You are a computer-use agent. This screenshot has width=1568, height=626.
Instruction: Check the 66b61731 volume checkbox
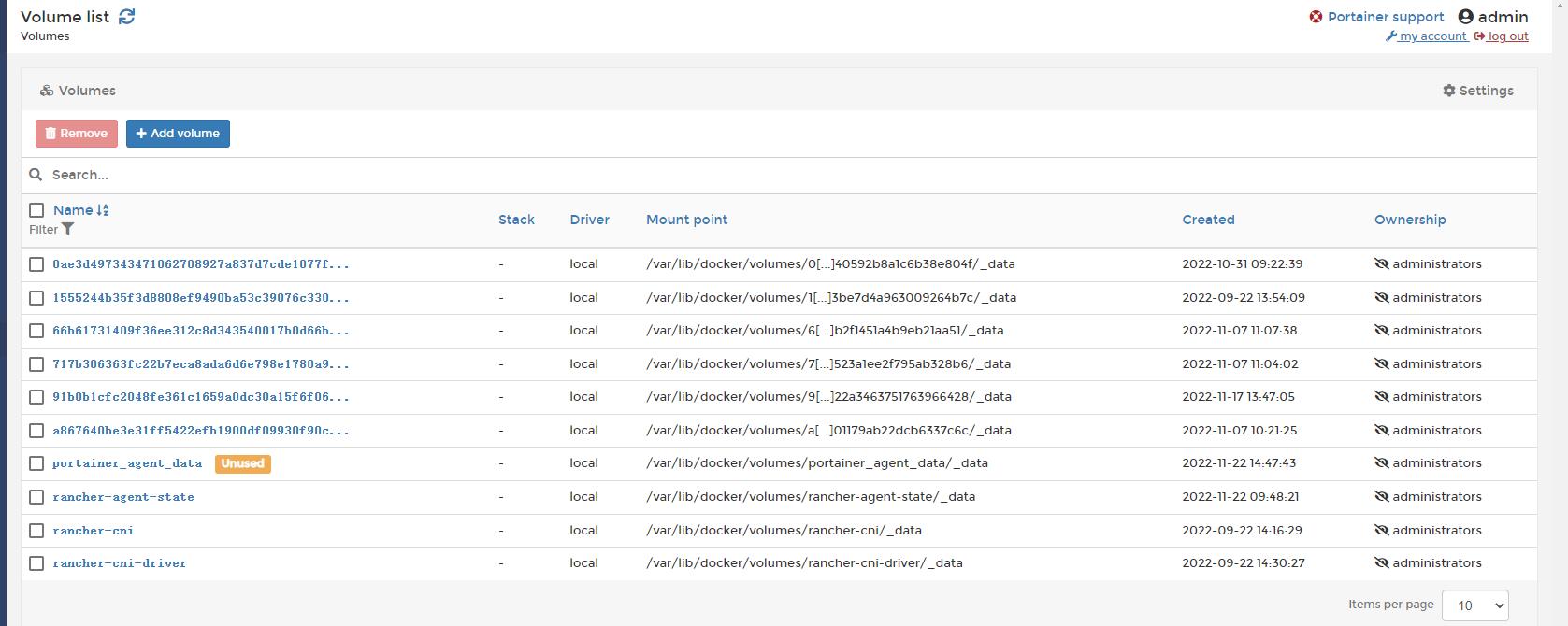(x=36, y=331)
